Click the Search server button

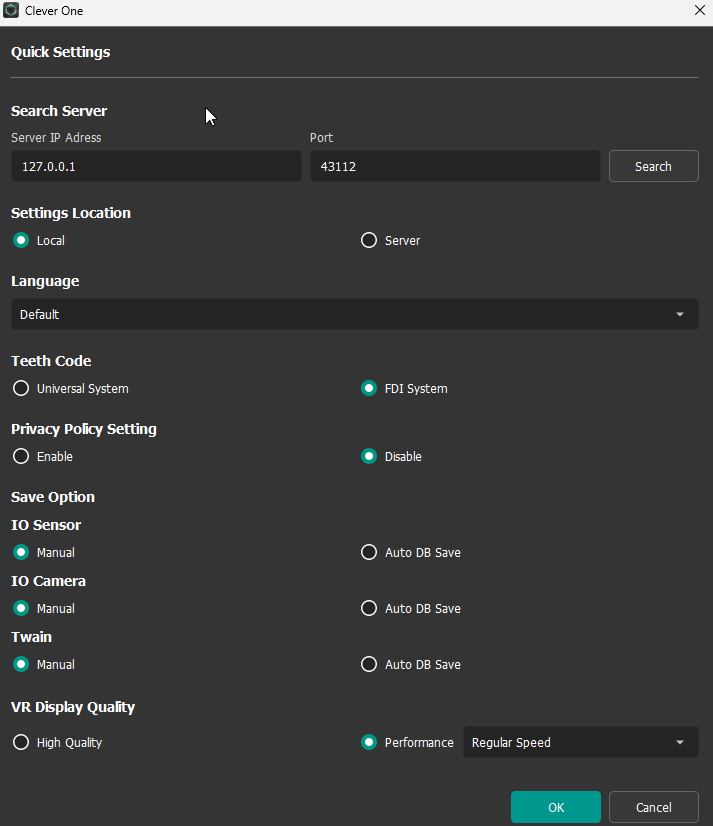(x=653, y=166)
